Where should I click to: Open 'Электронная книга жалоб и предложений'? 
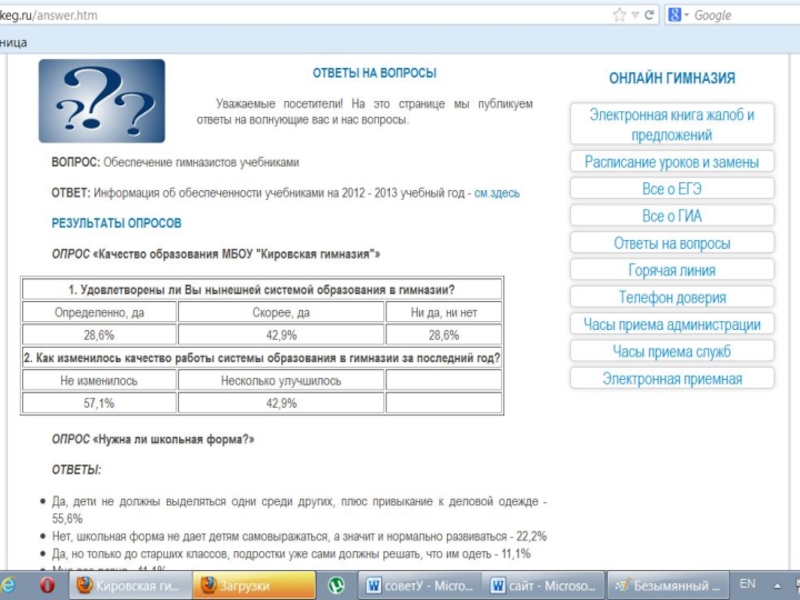(x=672, y=124)
